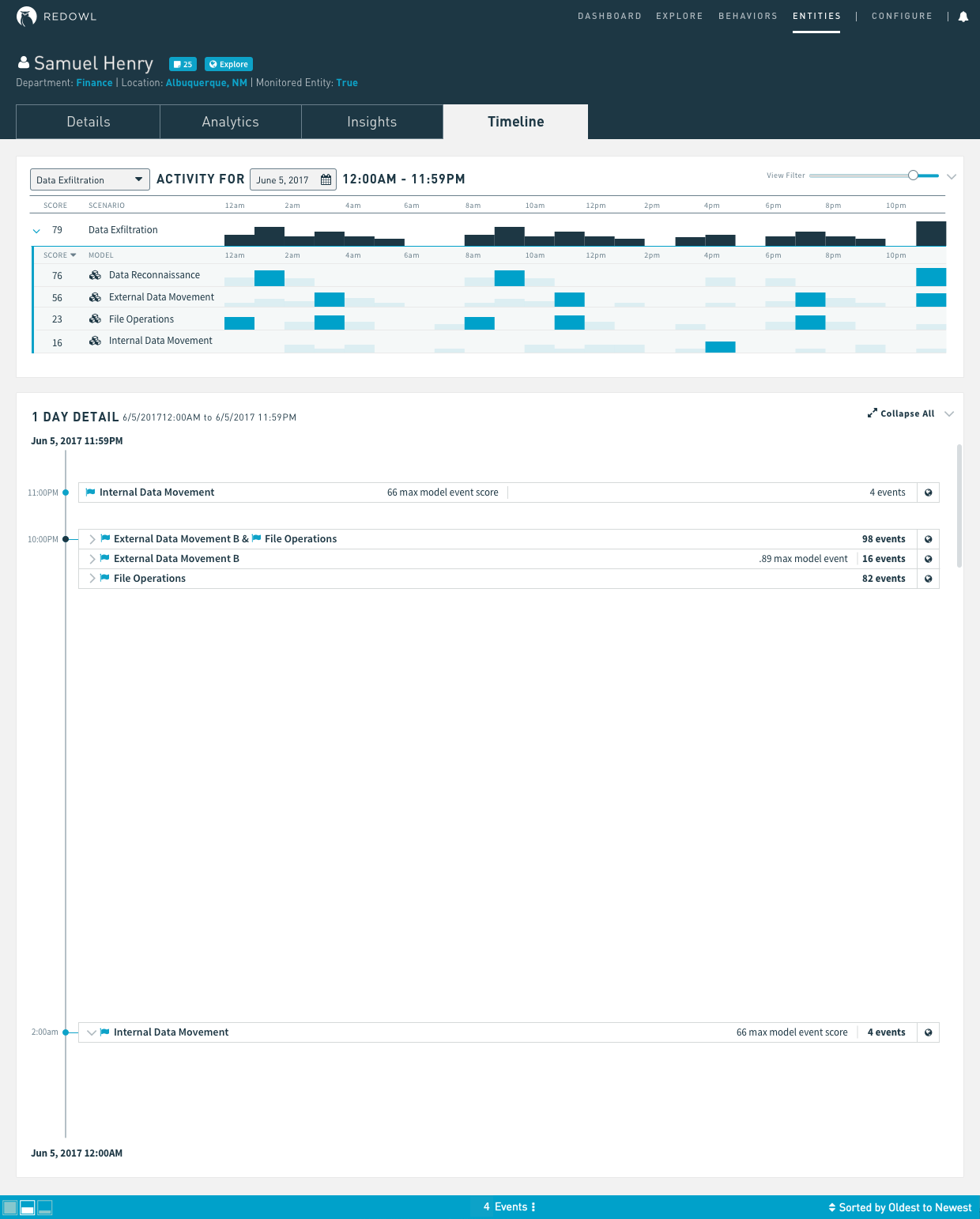Collapse the 1 Day Detail panel chevron
Image resolution: width=980 pixels, height=1219 pixels.
949,413
